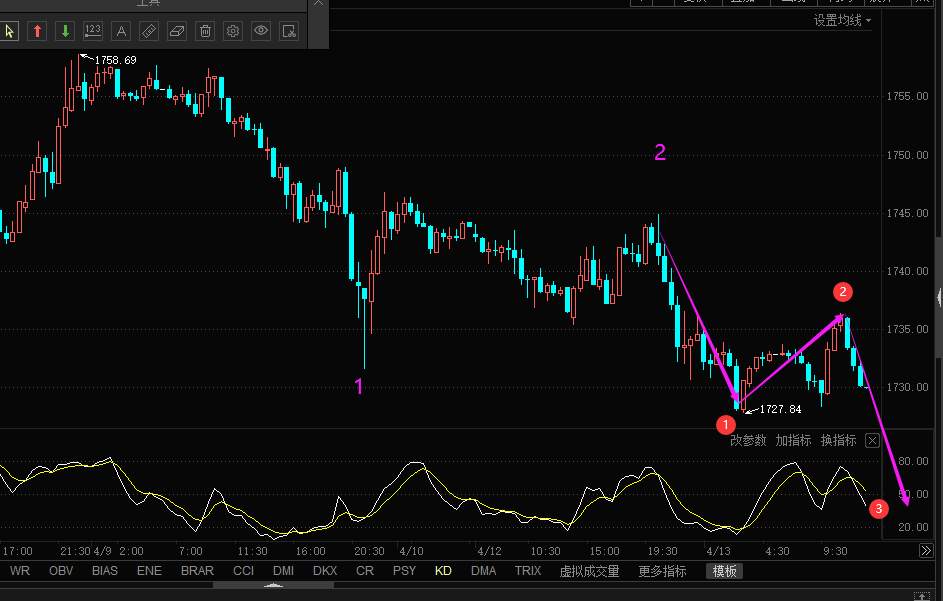The width and height of the screenshot is (943, 601).
Task: Choose the 123 numbered label tool
Action: 93,31
